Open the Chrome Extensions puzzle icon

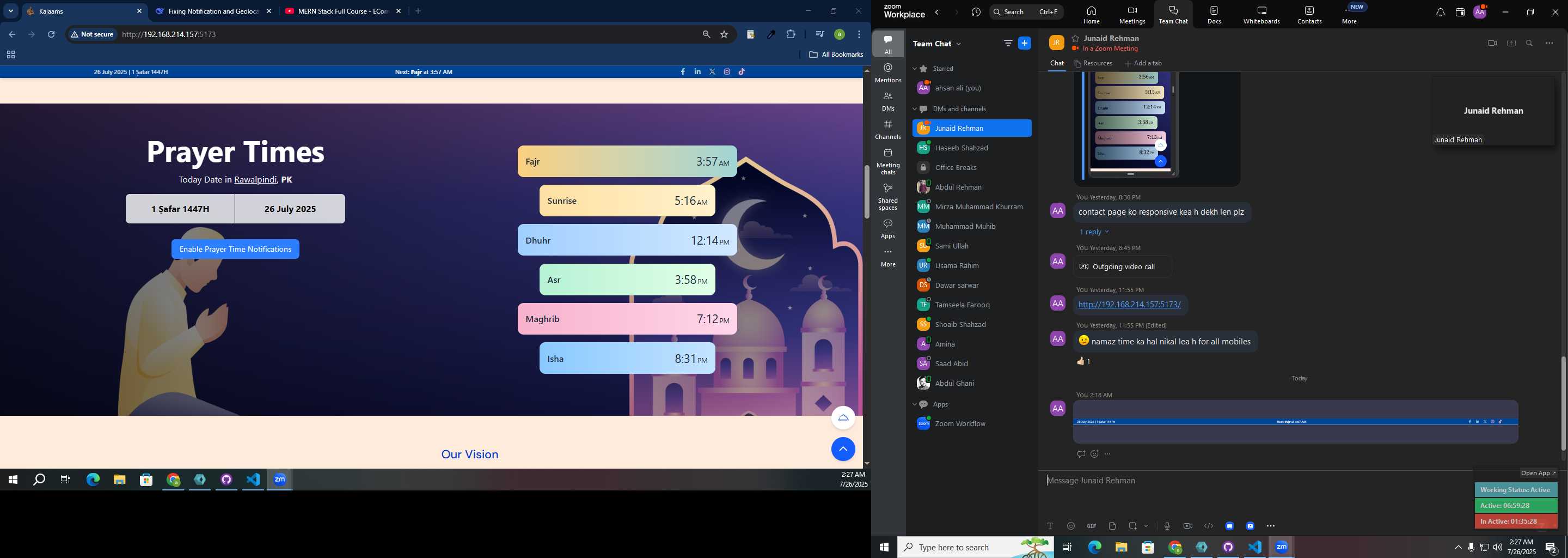pyautogui.click(x=791, y=35)
